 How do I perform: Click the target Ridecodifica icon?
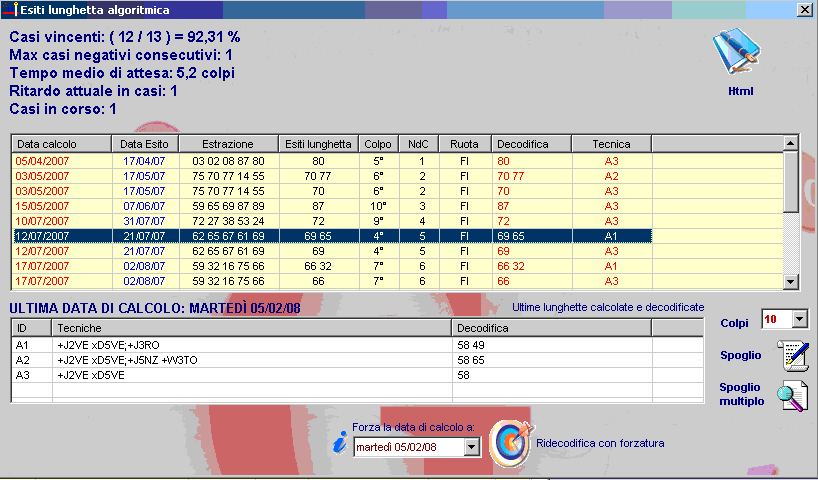(511, 442)
